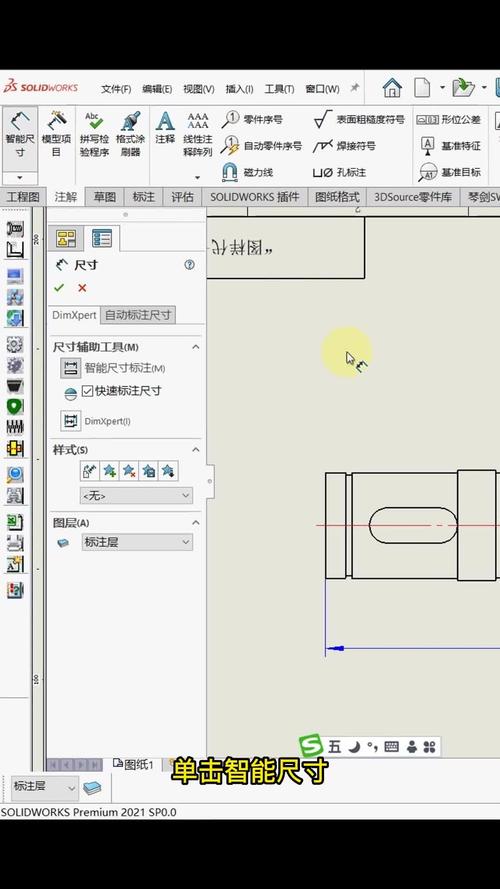Run the spell checker (拼写检验程序)
The height and width of the screenshot is (889, 500).
tap(94, 134)
